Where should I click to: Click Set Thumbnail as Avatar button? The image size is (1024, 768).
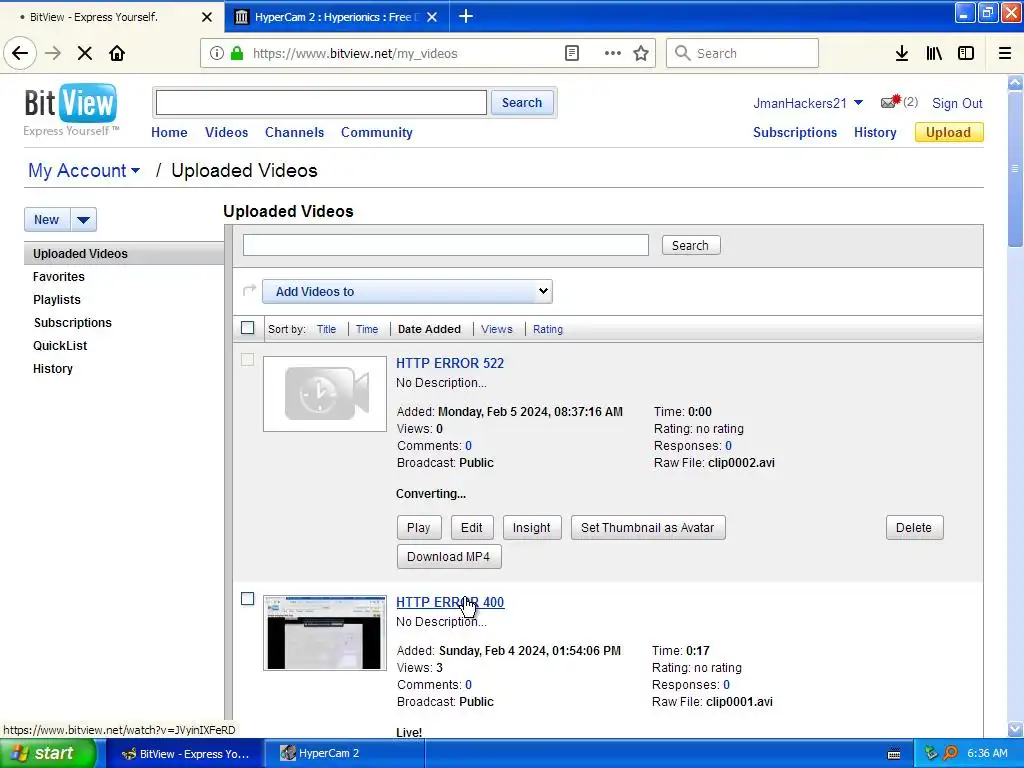(x=648, y=528)
